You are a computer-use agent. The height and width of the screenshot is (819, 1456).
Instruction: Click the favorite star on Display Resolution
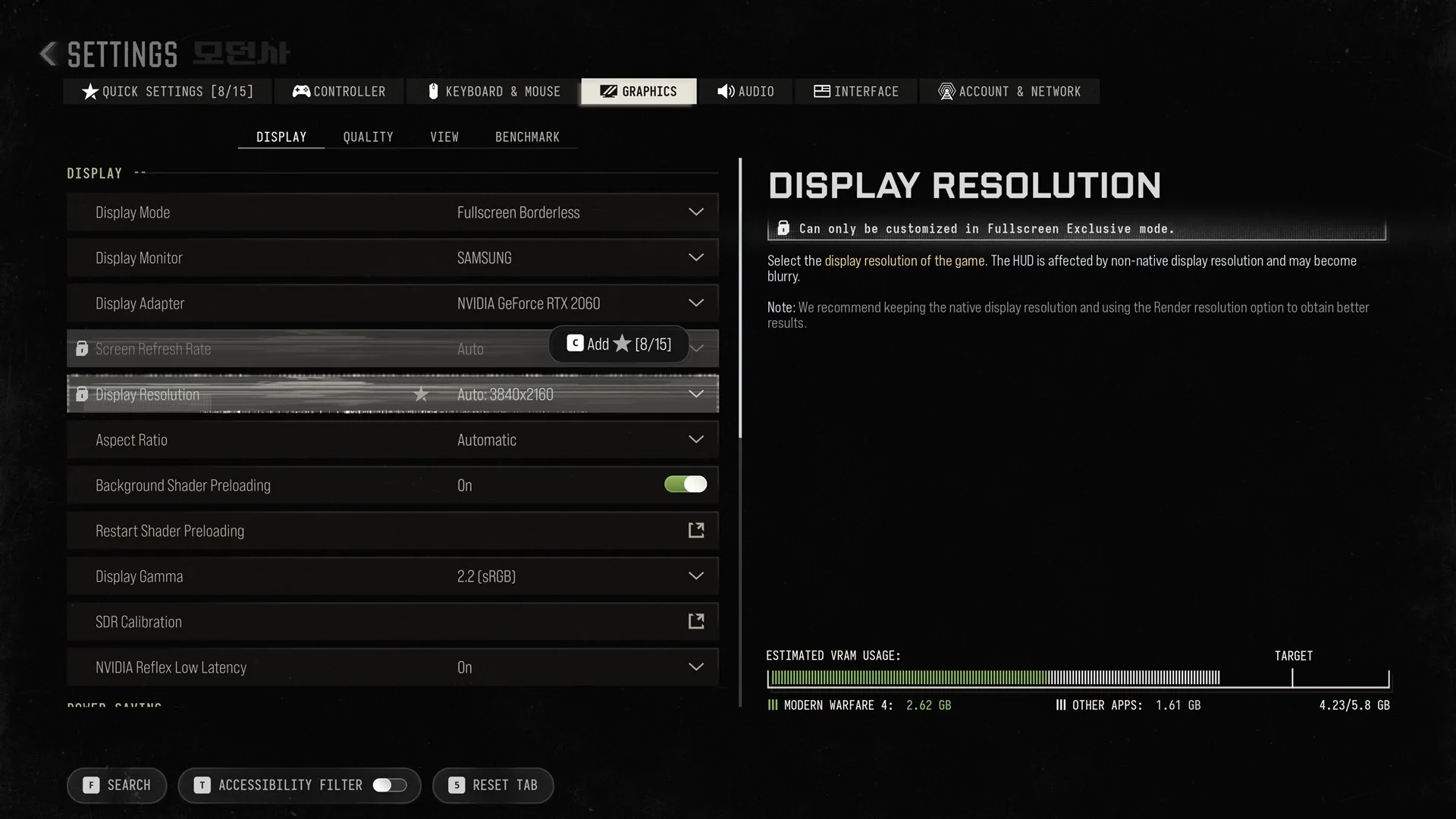(421, 394)
